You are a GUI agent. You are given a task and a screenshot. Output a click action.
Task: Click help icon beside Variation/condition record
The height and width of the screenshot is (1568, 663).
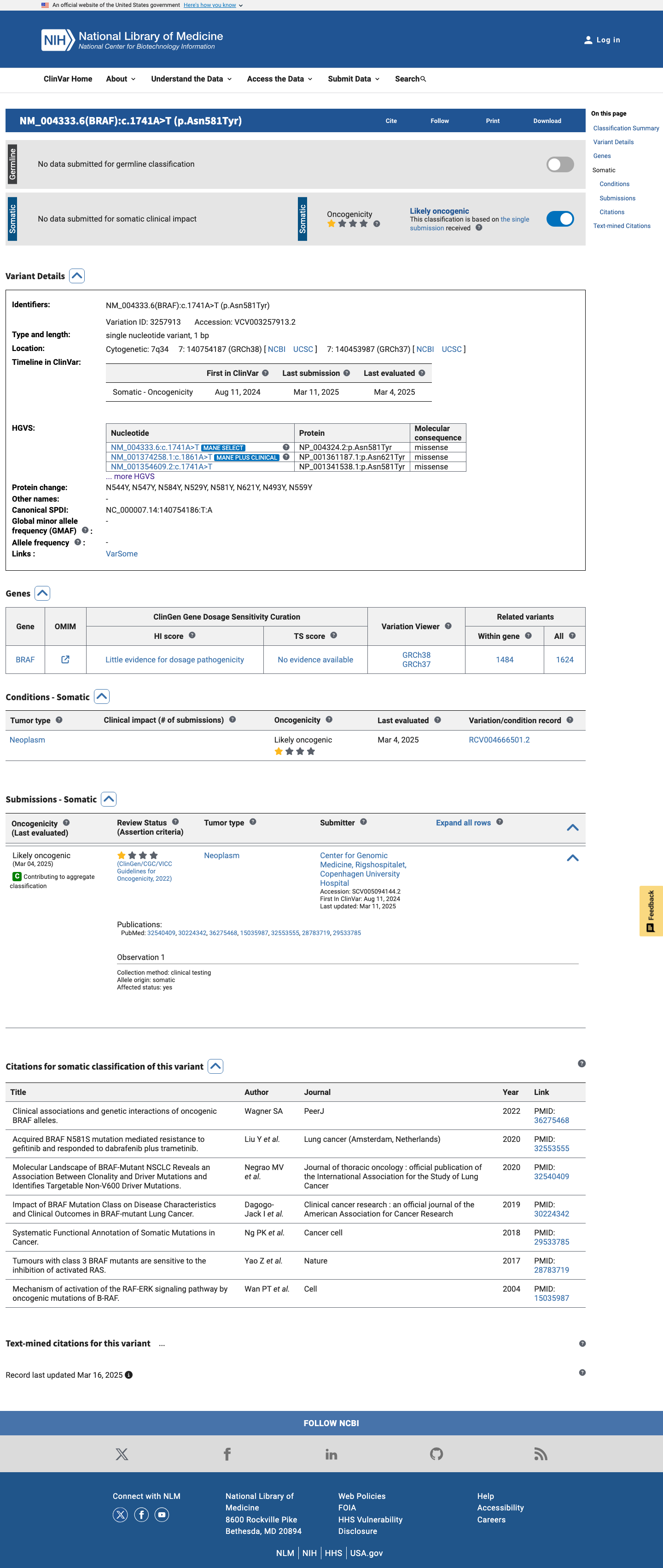570,720
